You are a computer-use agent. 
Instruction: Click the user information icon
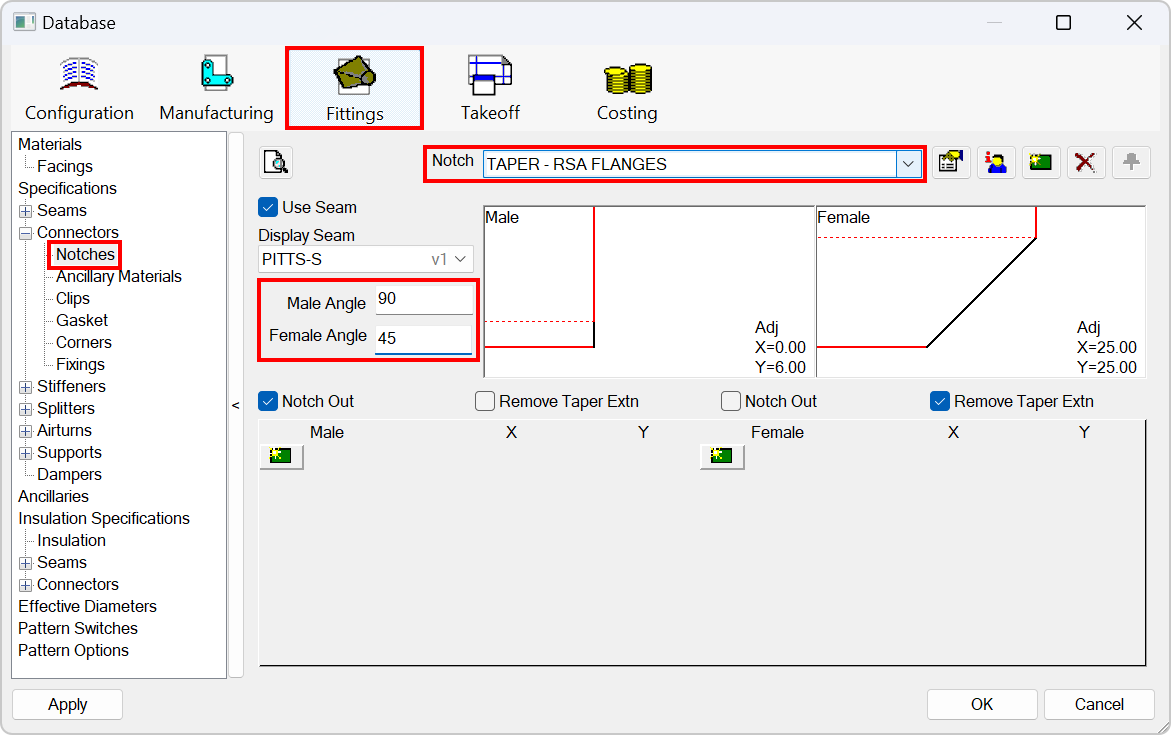click(x=995, y=161)
